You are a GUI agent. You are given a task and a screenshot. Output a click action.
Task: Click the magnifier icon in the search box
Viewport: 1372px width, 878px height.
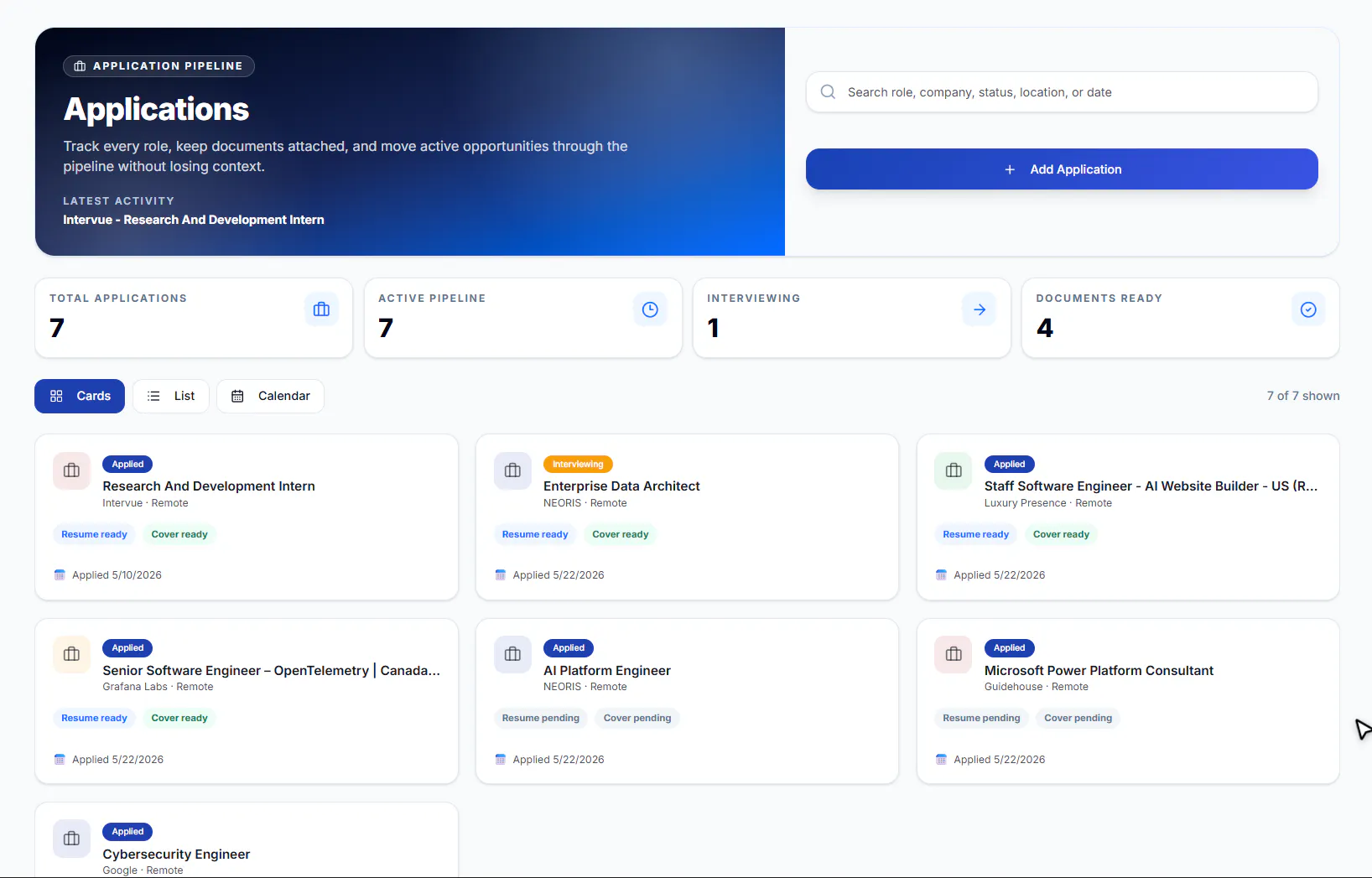[x=828, y=92]
